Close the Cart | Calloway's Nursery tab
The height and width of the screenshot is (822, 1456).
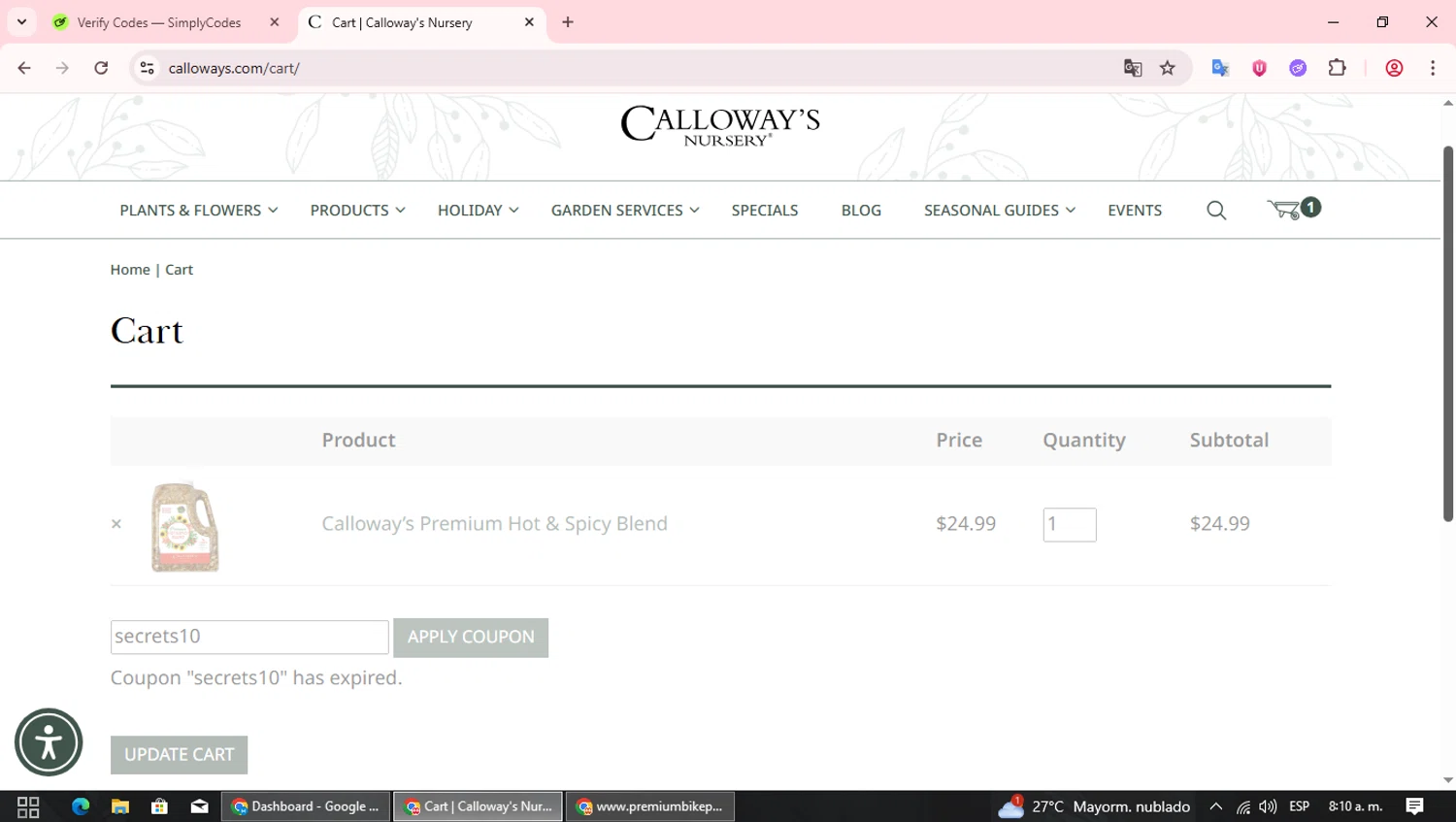click(x=529, y=22)
